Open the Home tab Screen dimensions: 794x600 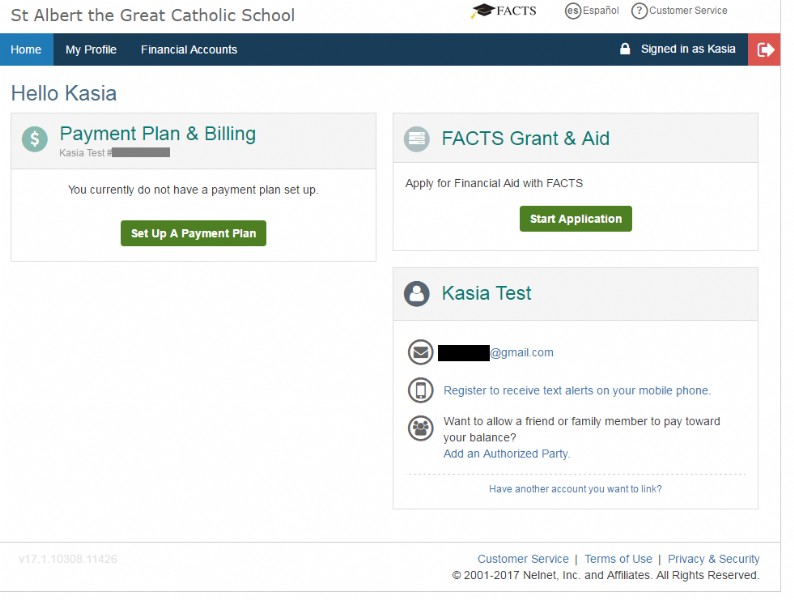(26, 50)
